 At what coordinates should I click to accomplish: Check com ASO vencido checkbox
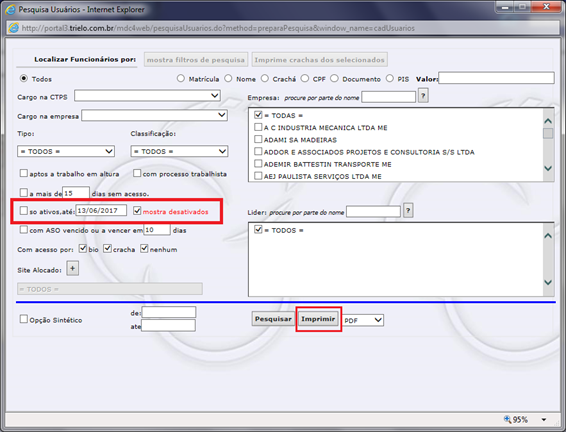23,230
